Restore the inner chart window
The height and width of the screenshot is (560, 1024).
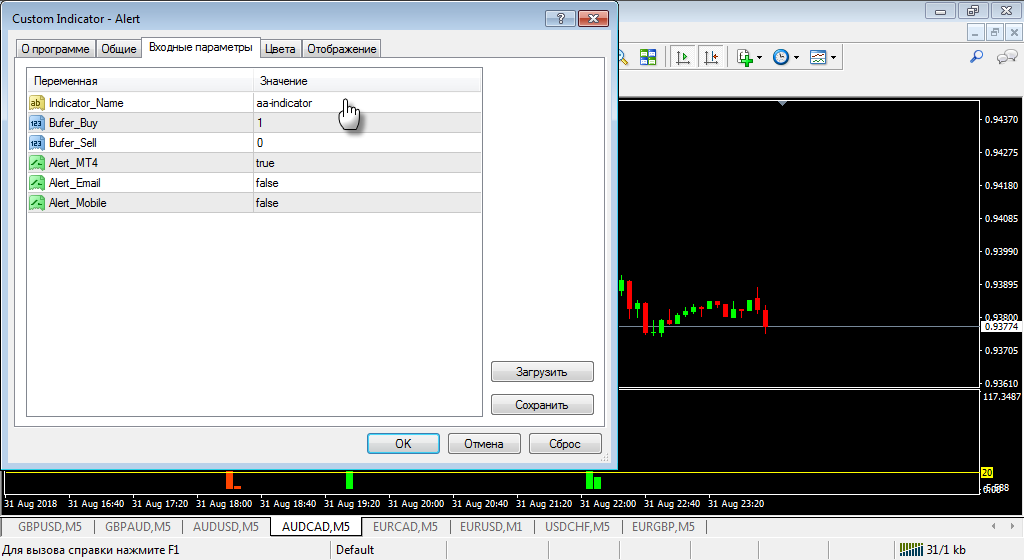[x=995, y=32]
